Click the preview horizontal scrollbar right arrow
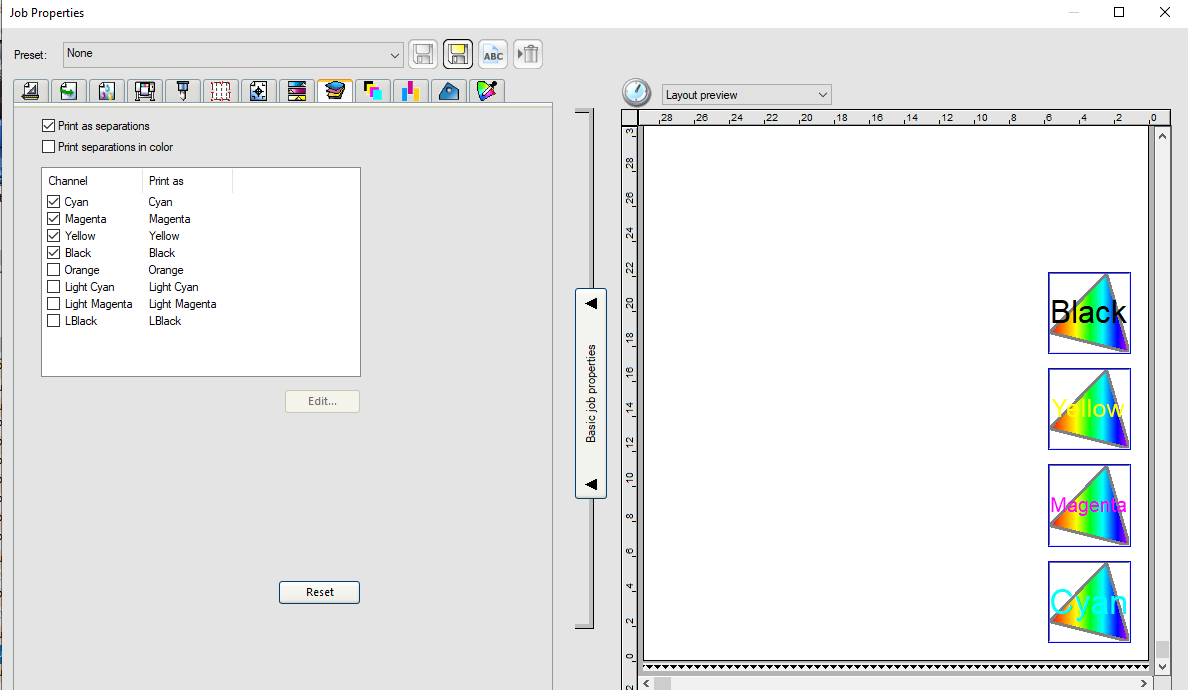This screenshot has height=690, width=1188. (1144, 683)
